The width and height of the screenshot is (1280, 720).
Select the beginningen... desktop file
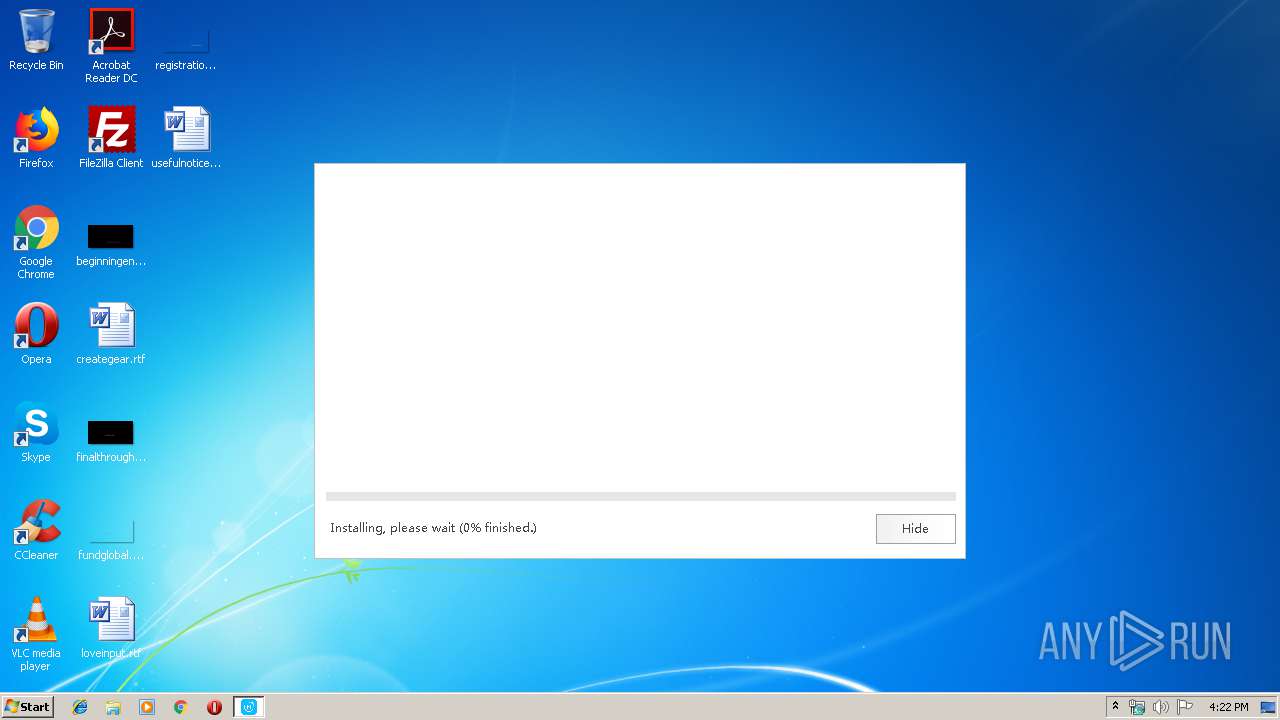tap(111, 243)
